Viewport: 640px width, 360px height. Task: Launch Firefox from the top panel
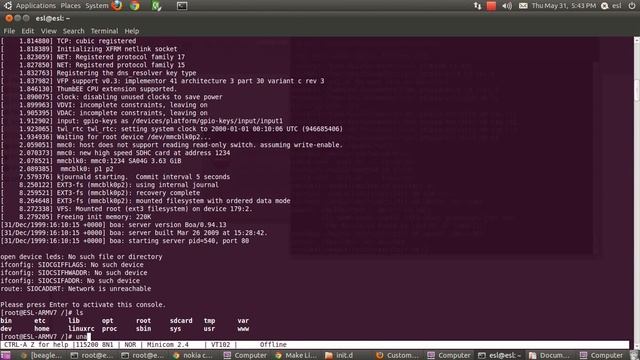117,5
